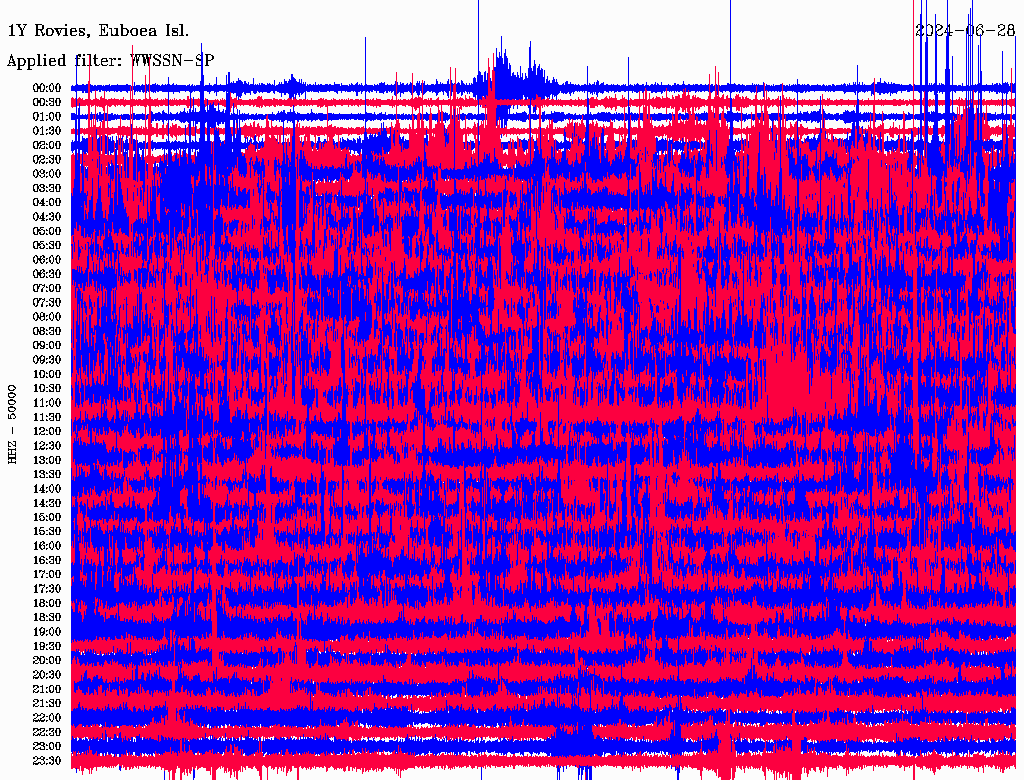Viewport: 1024px width, 780px height.
Task: Click the 16:00 time label
Action: (47, 546)
